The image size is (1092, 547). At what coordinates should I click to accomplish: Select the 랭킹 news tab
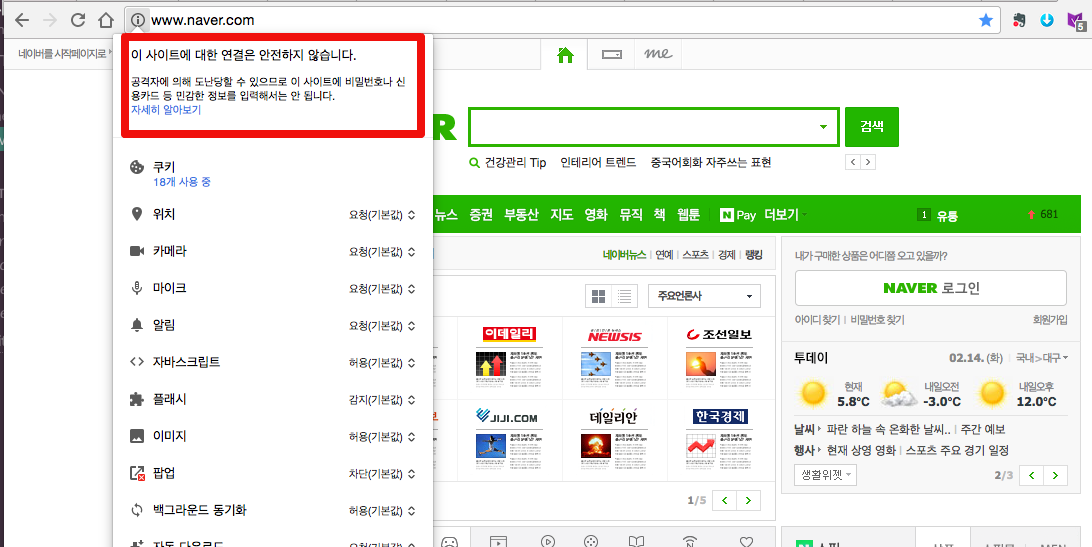[x=754, y=255]
